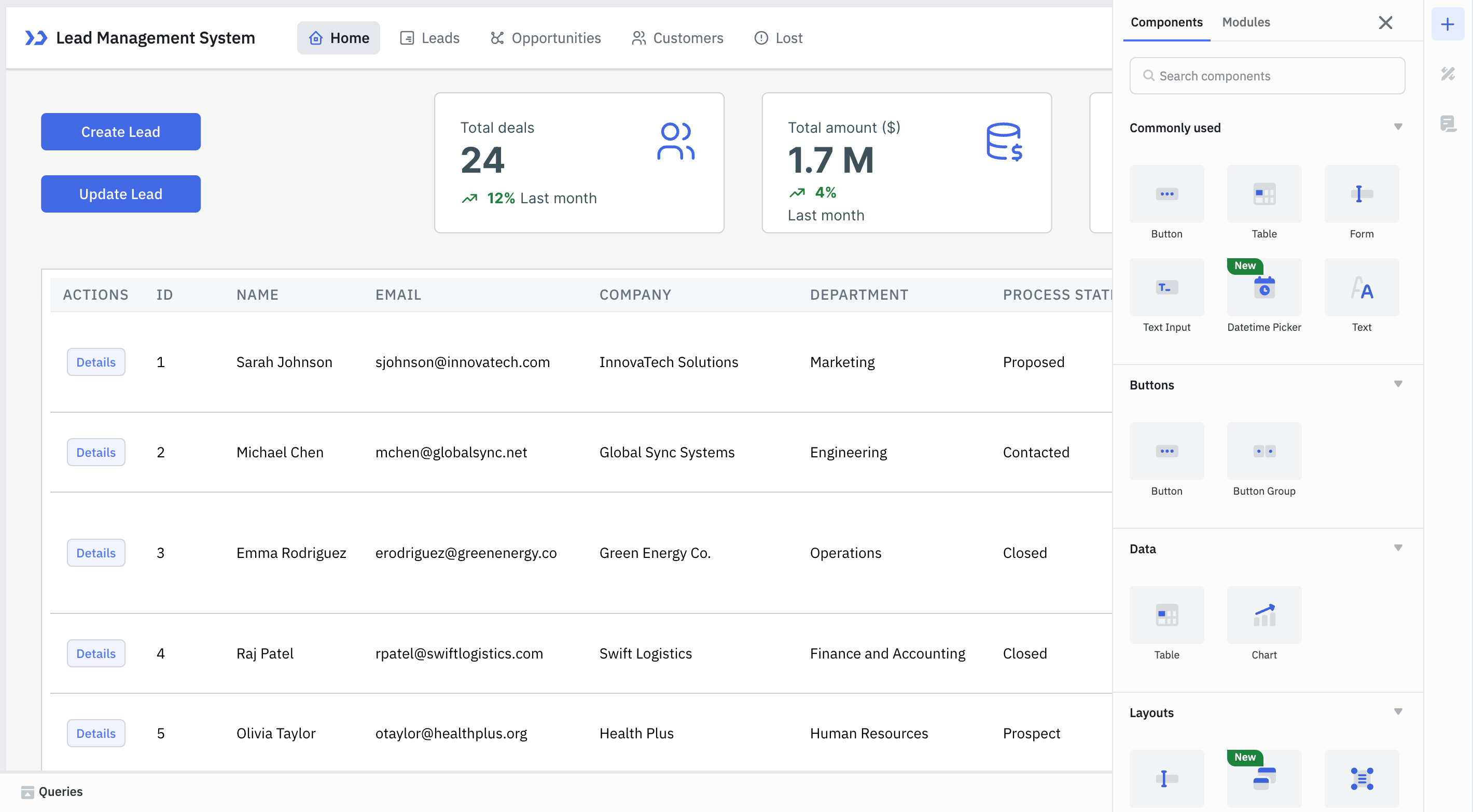Switch to the Modules tab
1473x812 pixels.
point(1245,22)
